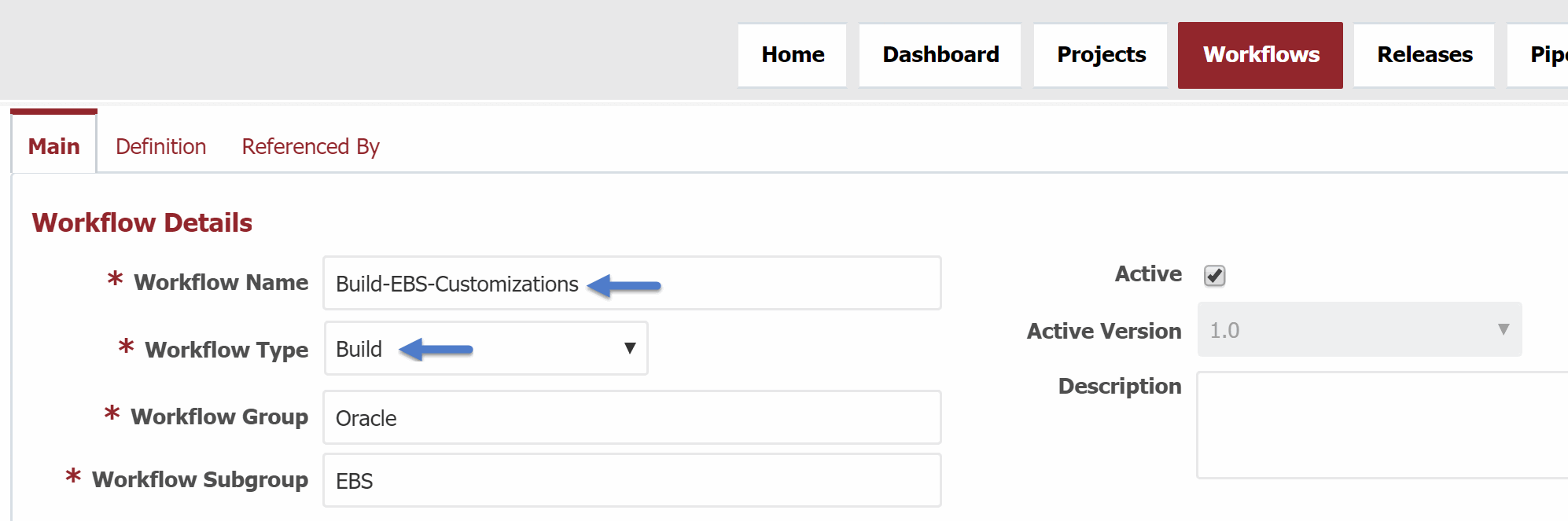The image size is (1568, 521).
Task: Expand the Workflow Type dropdown arrow
Action: pyautogui.click(x=629, y=348)
